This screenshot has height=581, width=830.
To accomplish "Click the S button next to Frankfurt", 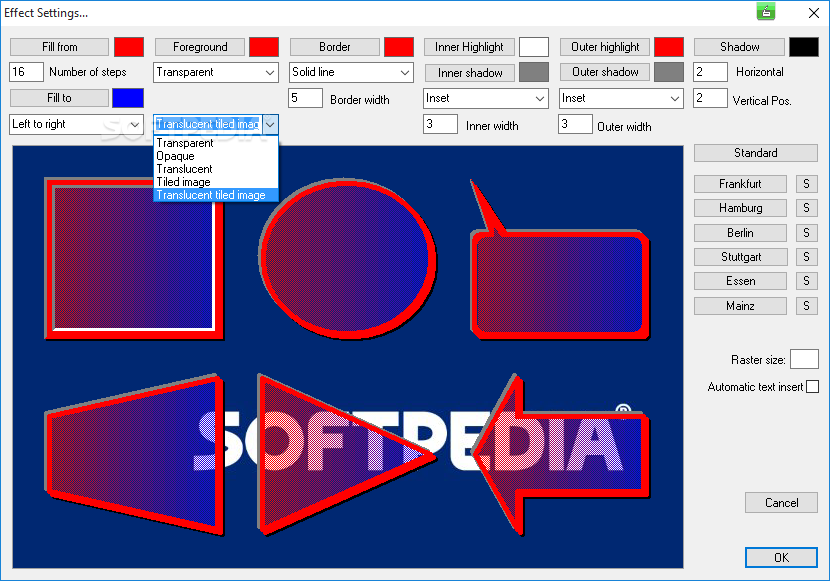I will pyautogui.click(x=806, y=184).
